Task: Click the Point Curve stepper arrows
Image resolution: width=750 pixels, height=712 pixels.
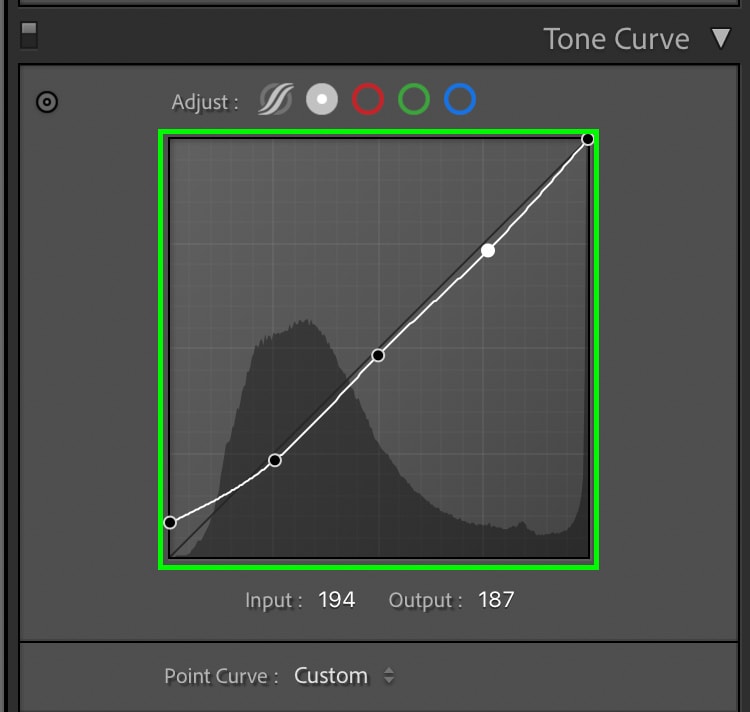Action: [389, 676]
